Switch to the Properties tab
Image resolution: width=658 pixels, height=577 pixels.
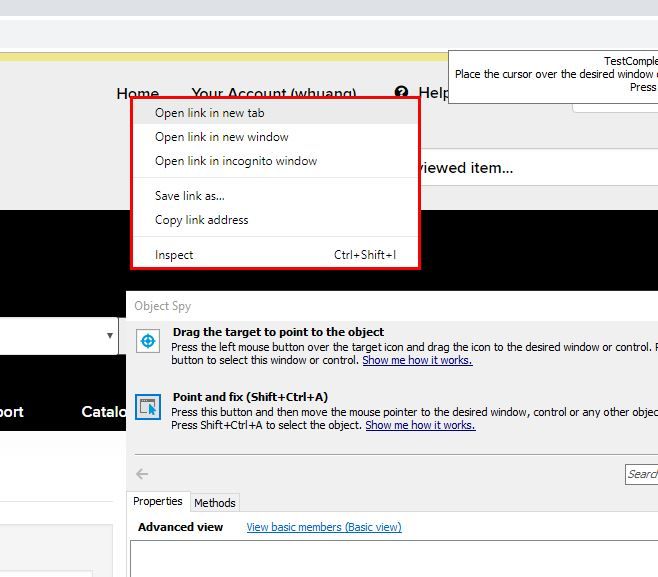pyautogui.click(x=158, y=502)
